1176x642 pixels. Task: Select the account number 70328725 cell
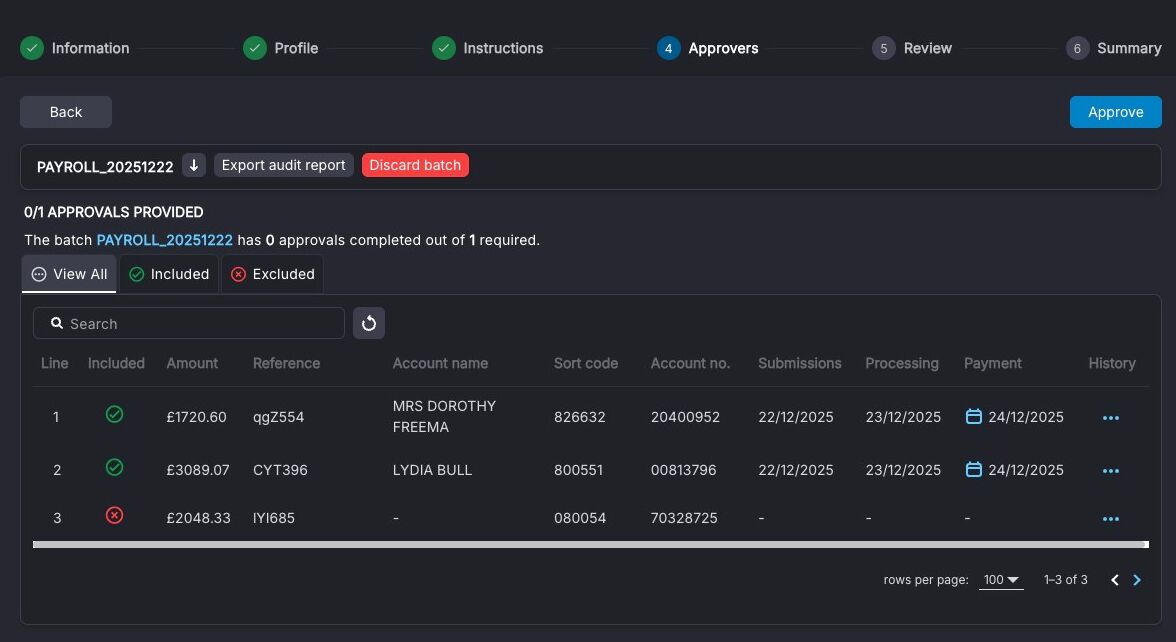tap(684, 518)
